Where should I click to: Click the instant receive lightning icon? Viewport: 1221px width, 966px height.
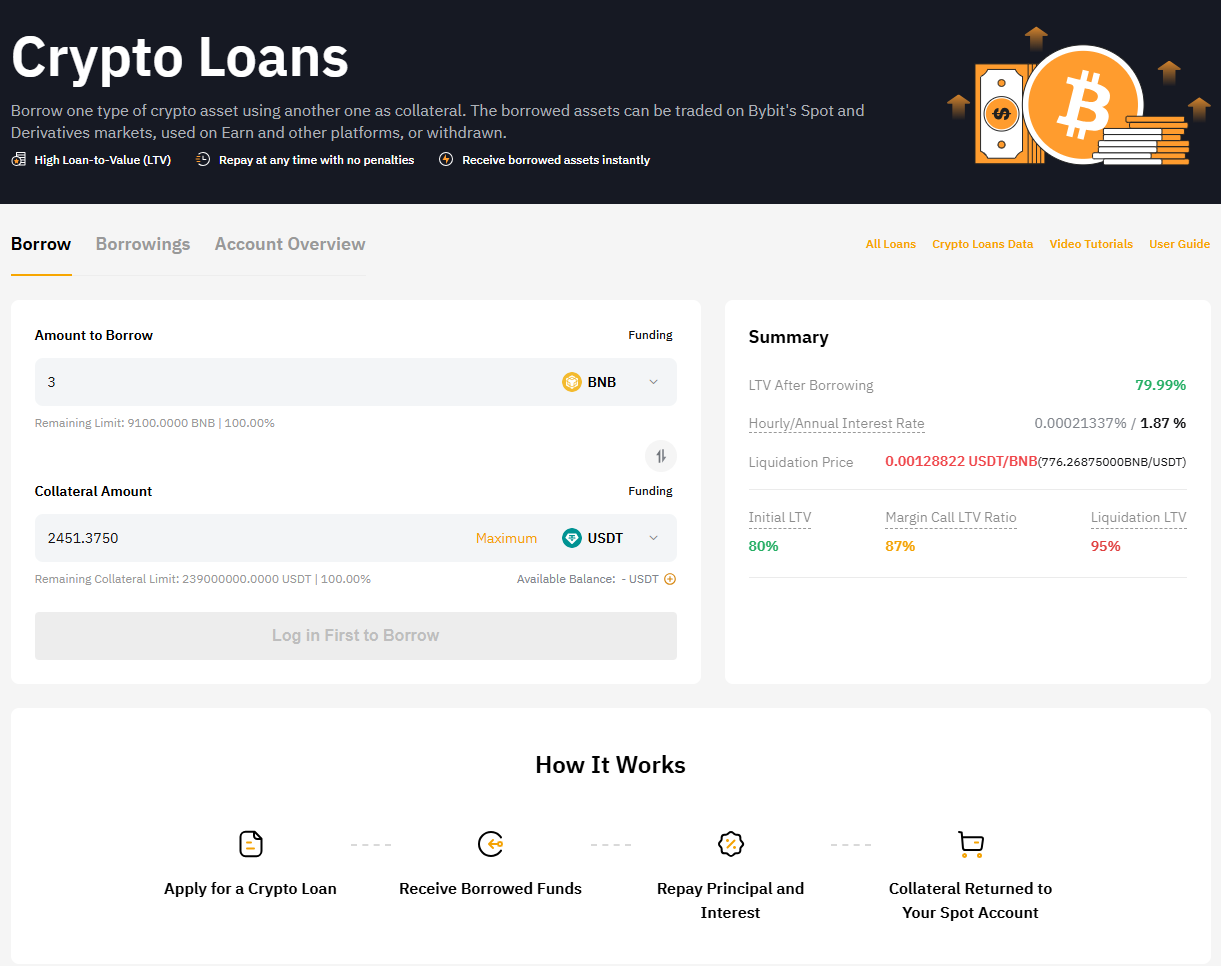(446, 160)
